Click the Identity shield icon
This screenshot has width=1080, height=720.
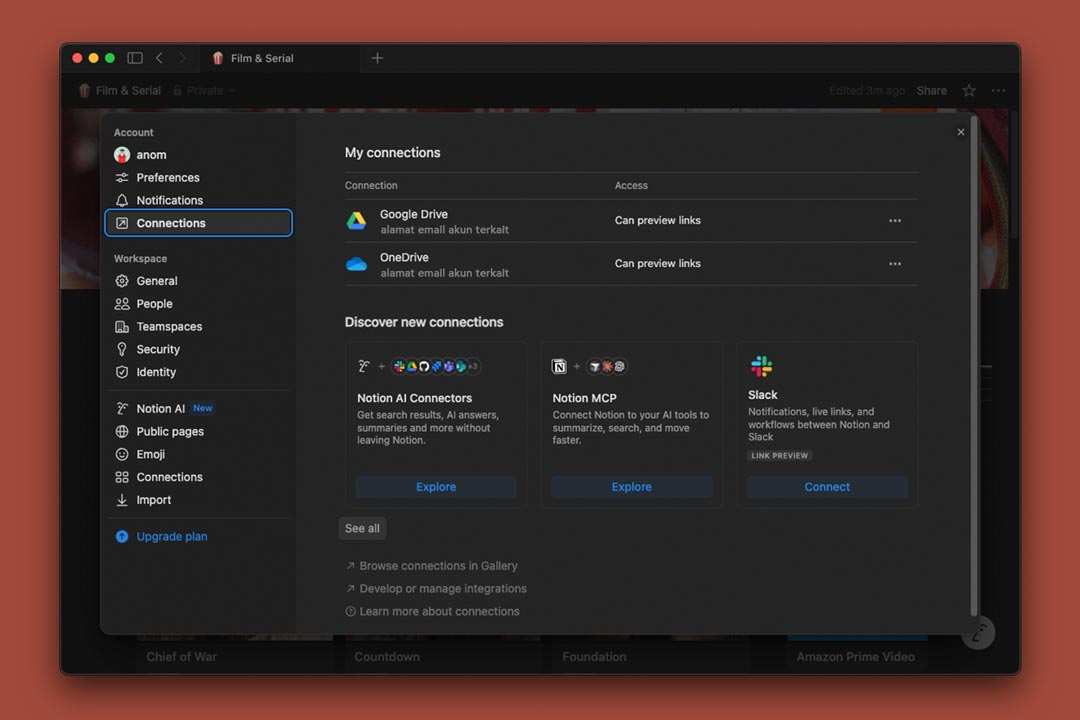click(x=122, y=371)
